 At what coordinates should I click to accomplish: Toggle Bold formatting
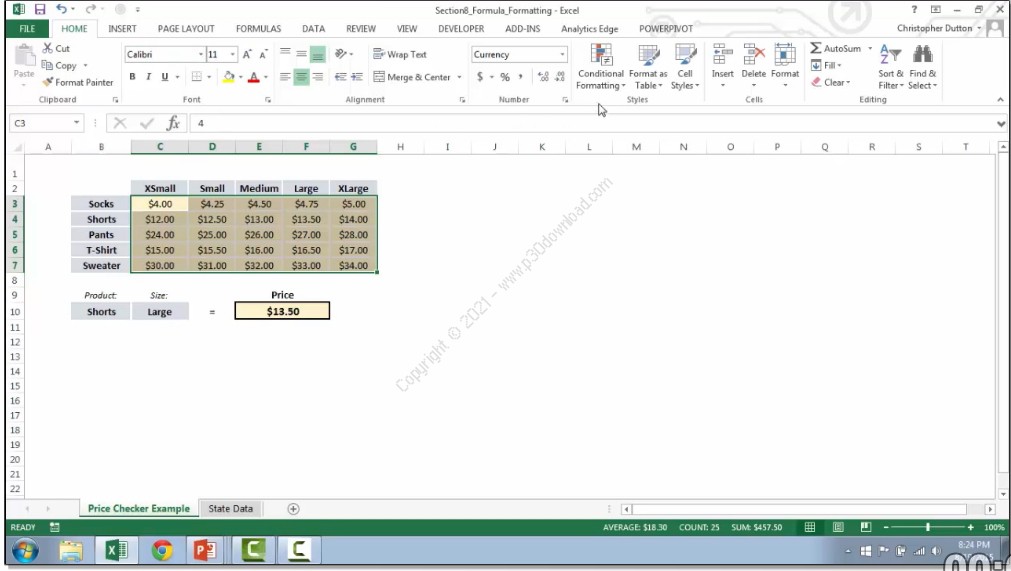point(132,77)
